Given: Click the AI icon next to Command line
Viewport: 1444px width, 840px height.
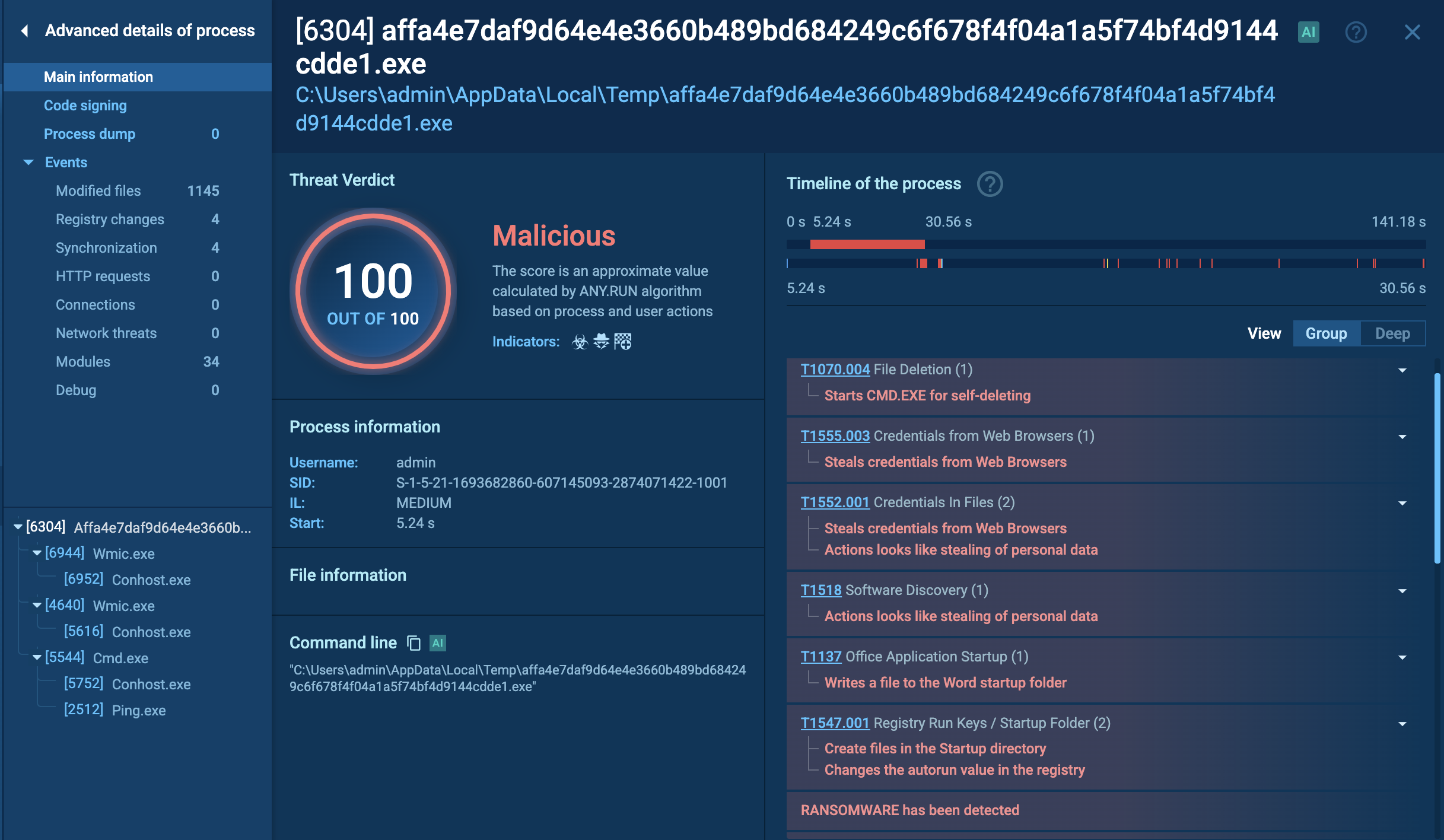Looking at the screenshot, I should (438, 643).
